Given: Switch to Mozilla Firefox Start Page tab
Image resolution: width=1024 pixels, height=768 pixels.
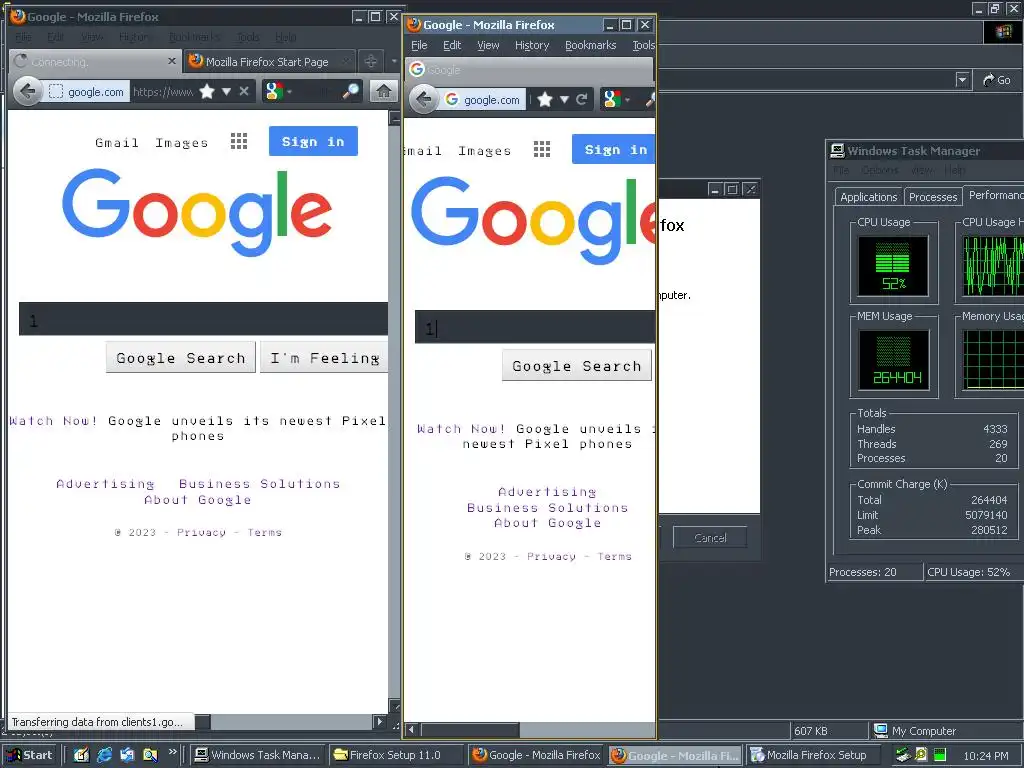Looking at the screenshot, I should coord(269,61).
